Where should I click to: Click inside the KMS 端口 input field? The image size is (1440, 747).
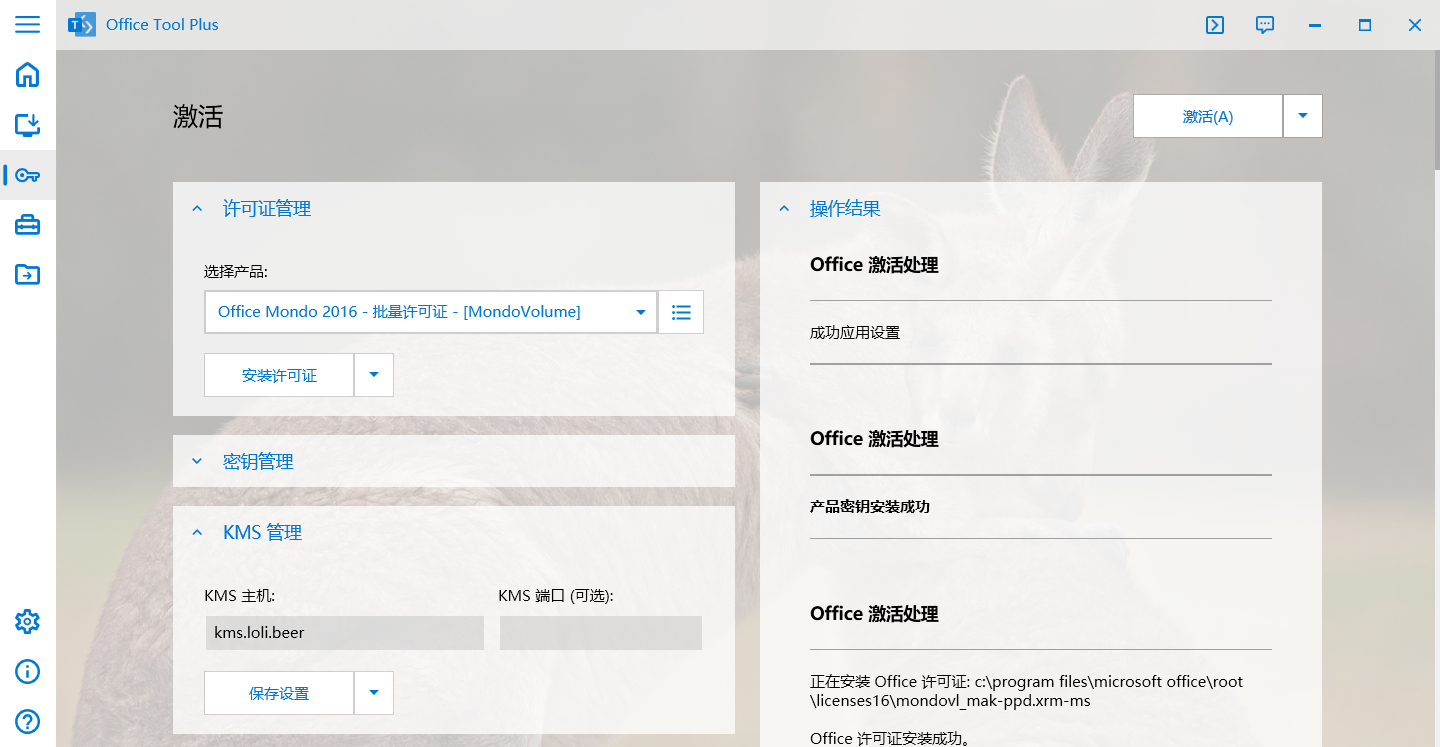click(x=600, y=632)
